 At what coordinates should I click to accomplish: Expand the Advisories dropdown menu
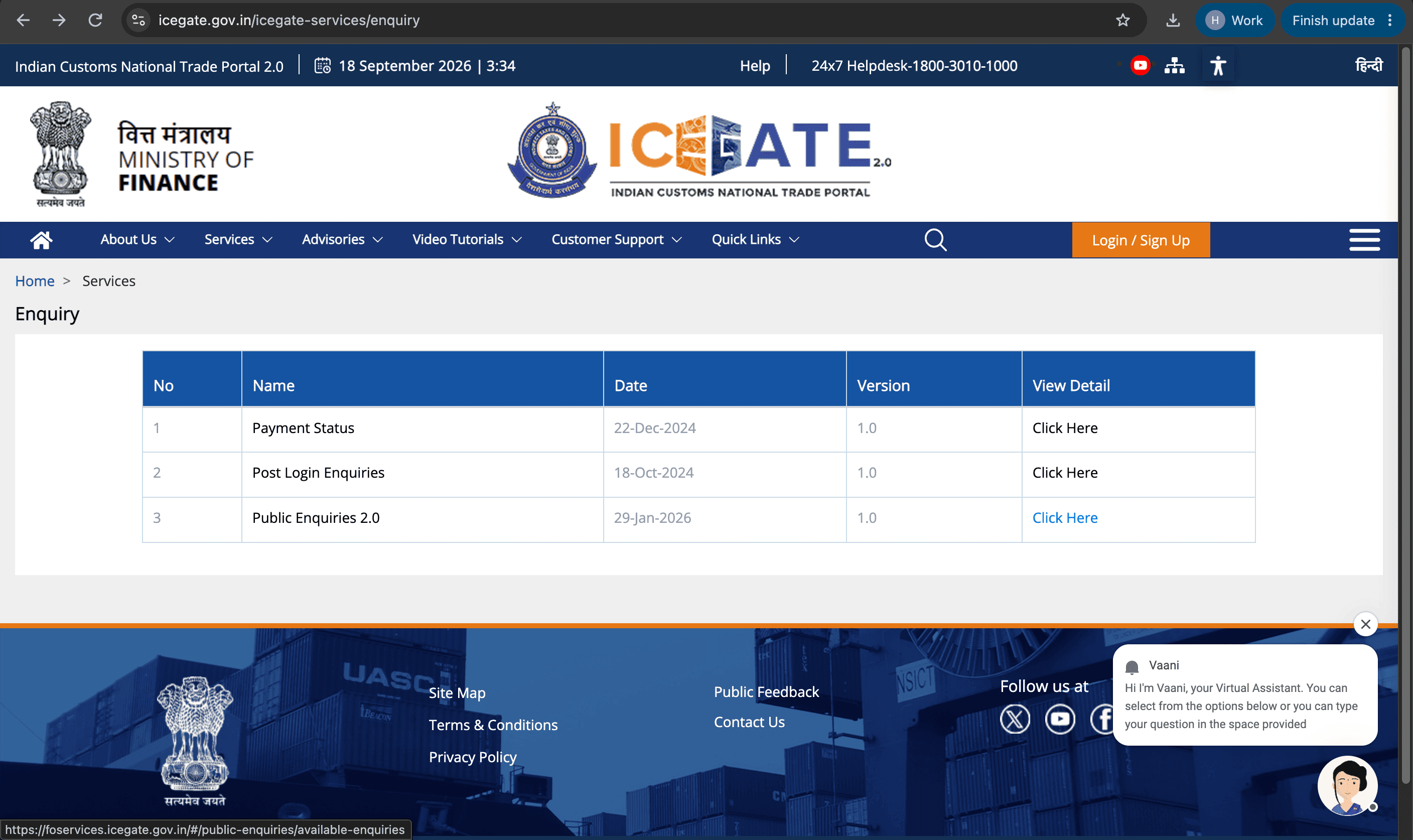click(x=342, y=239)
